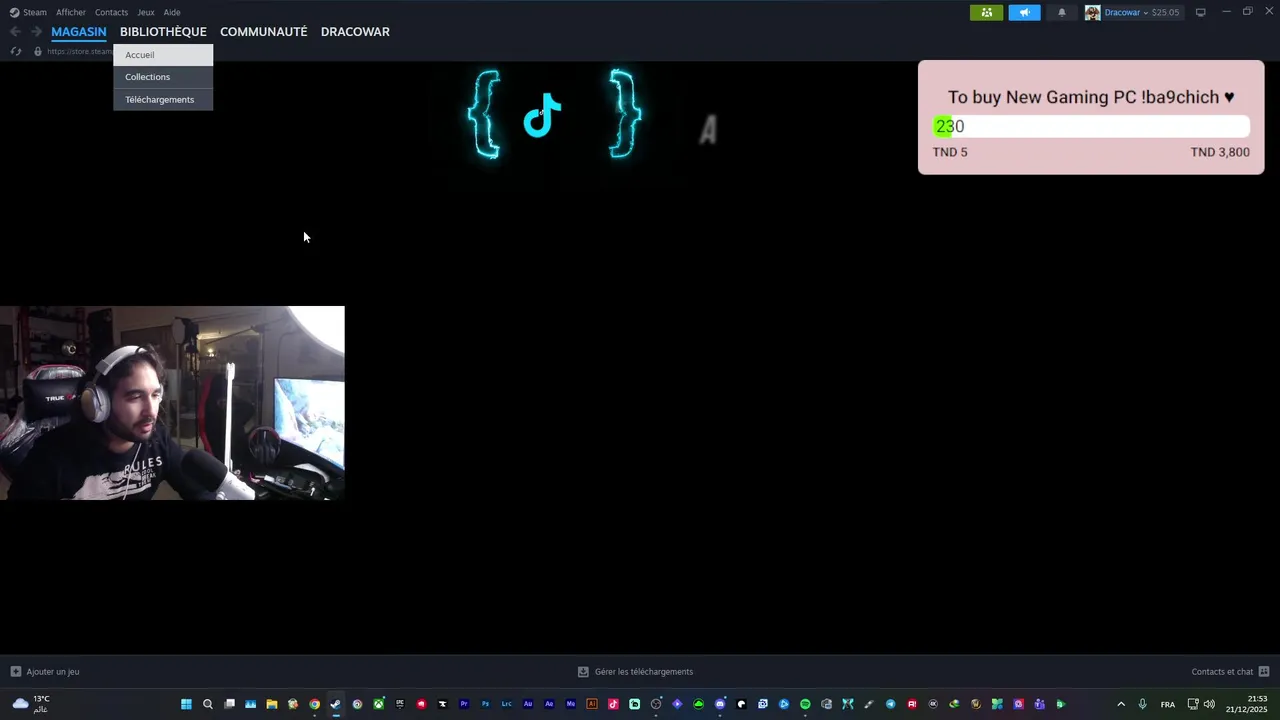This screenshot has height=720, width=1280.
Task: Select Accueil in the dropdown menu
Action: [163, 55]
